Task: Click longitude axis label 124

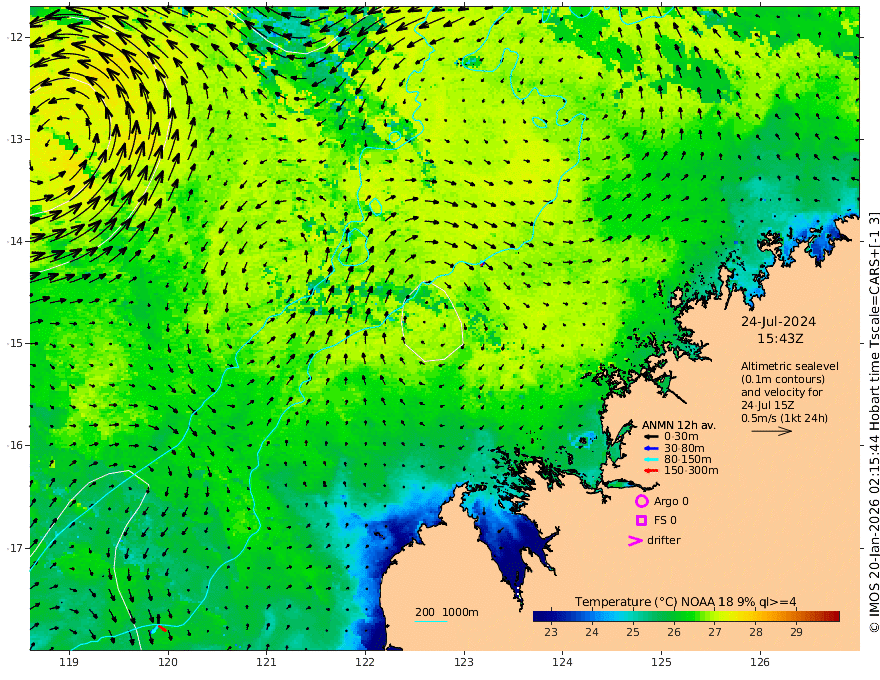Action: pos(562,662)
